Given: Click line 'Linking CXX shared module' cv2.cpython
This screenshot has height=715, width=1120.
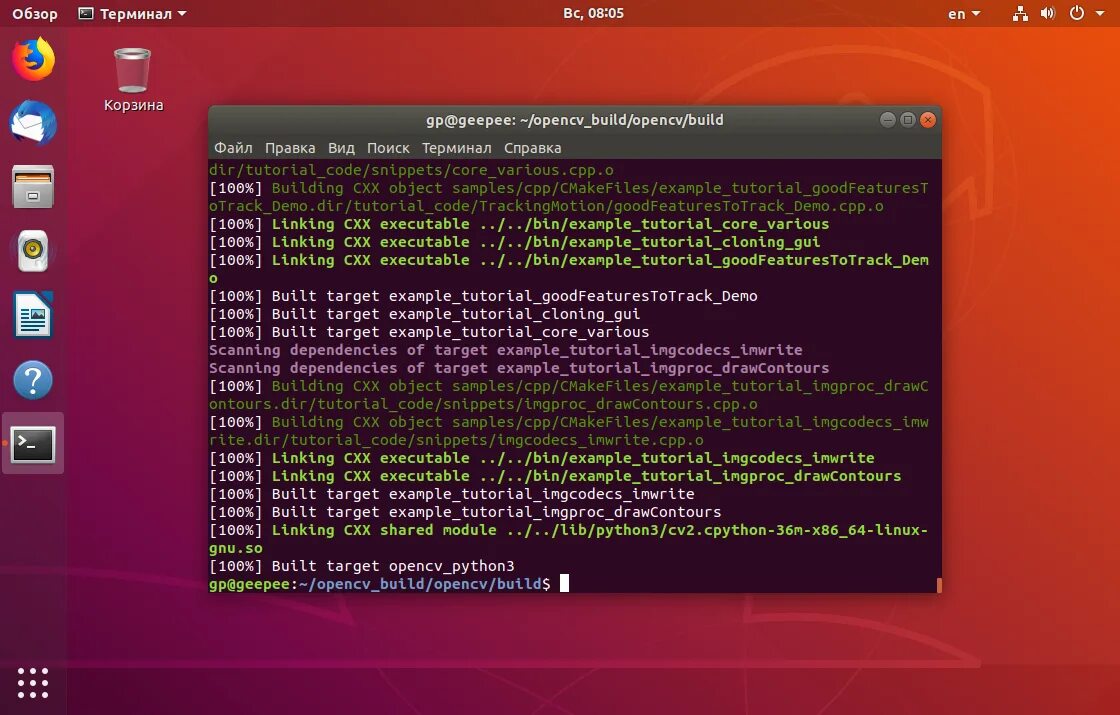Looking at the screenshot, I should click(x=568, y=539).
